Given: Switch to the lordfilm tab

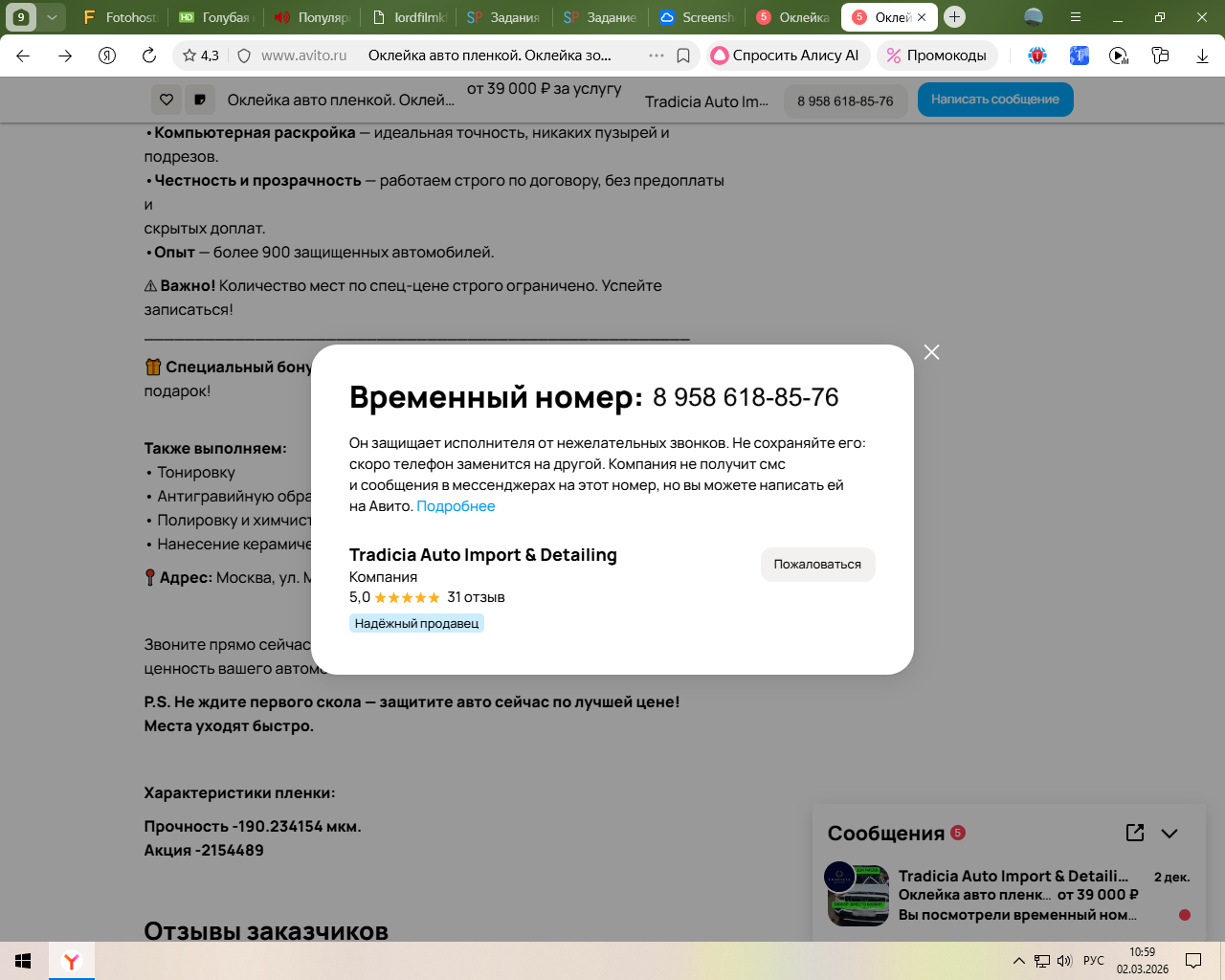Looking at the screenshot, I should tap(408, 17).
